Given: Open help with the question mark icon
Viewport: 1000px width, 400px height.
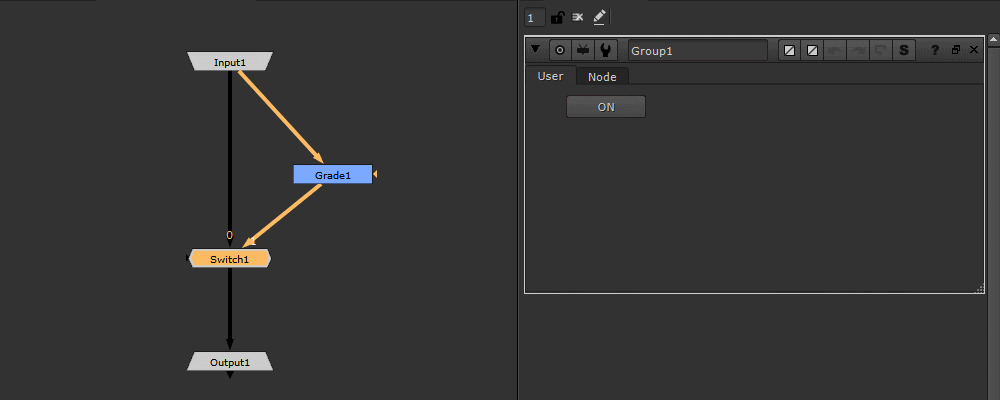Looking at the screenshot, I should (x=936, y=50).
